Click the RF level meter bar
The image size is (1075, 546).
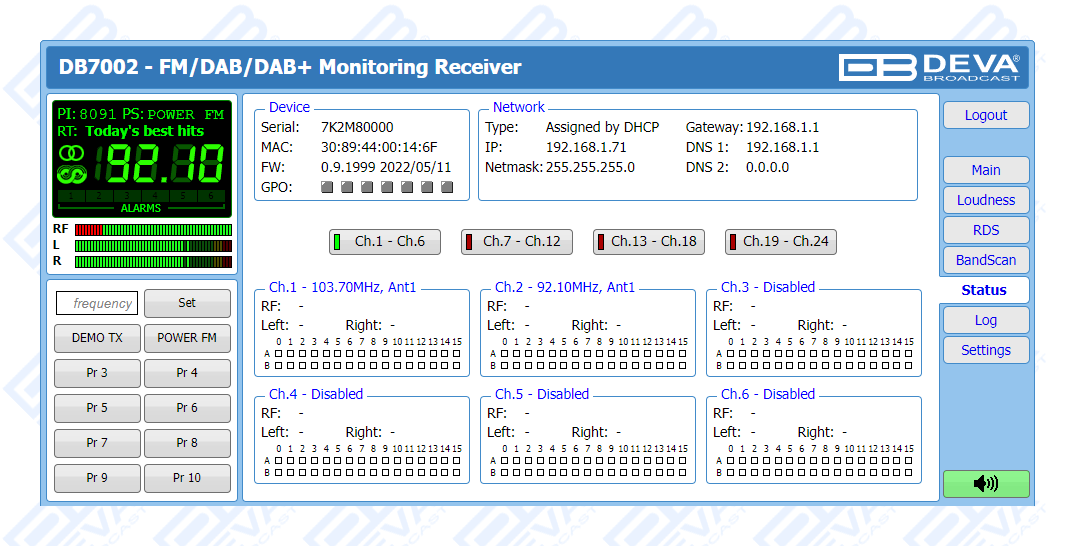point(153,230)
